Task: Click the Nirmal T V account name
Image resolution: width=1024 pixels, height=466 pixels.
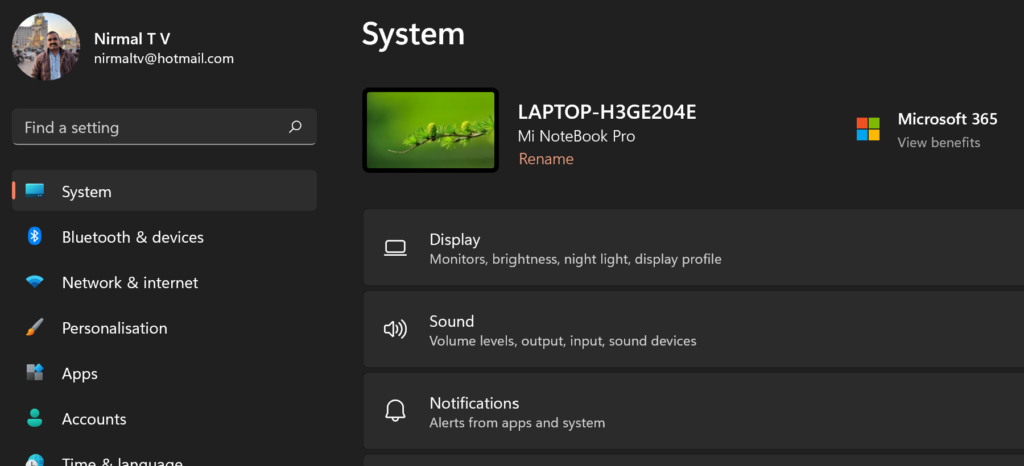Action: tap(132, 39)
